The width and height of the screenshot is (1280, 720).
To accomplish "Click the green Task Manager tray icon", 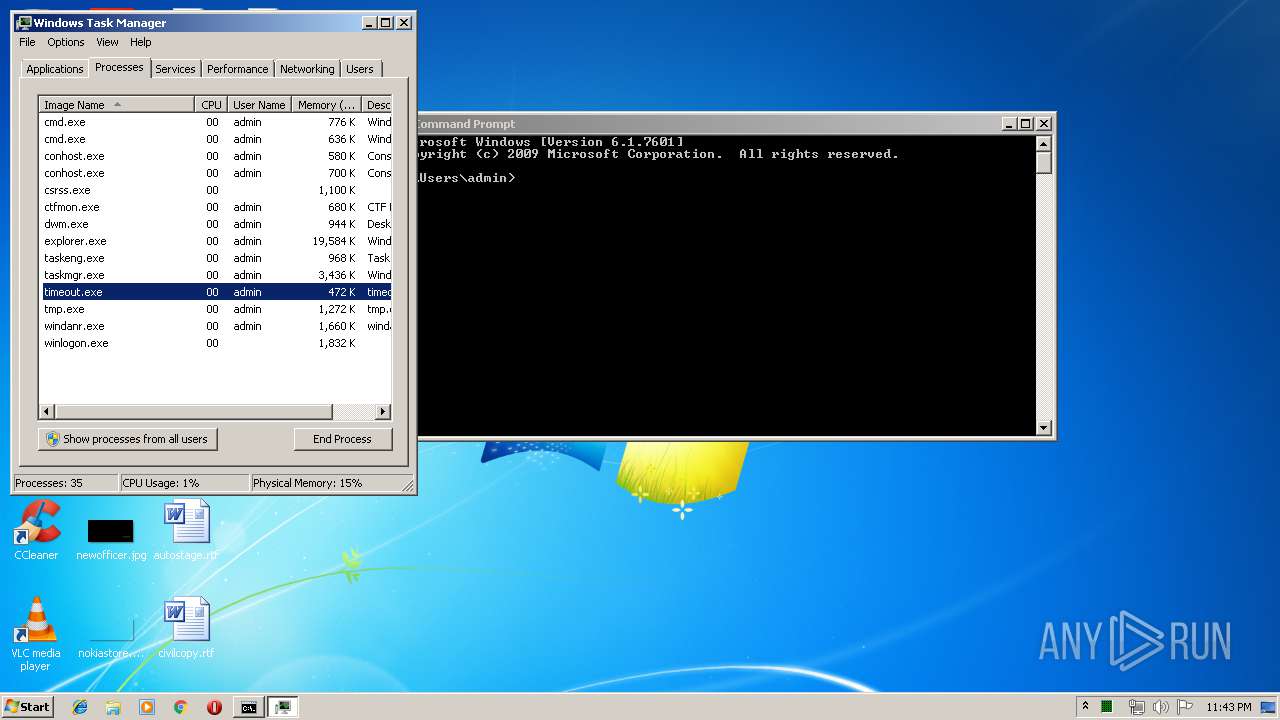I will (1107, 706).
